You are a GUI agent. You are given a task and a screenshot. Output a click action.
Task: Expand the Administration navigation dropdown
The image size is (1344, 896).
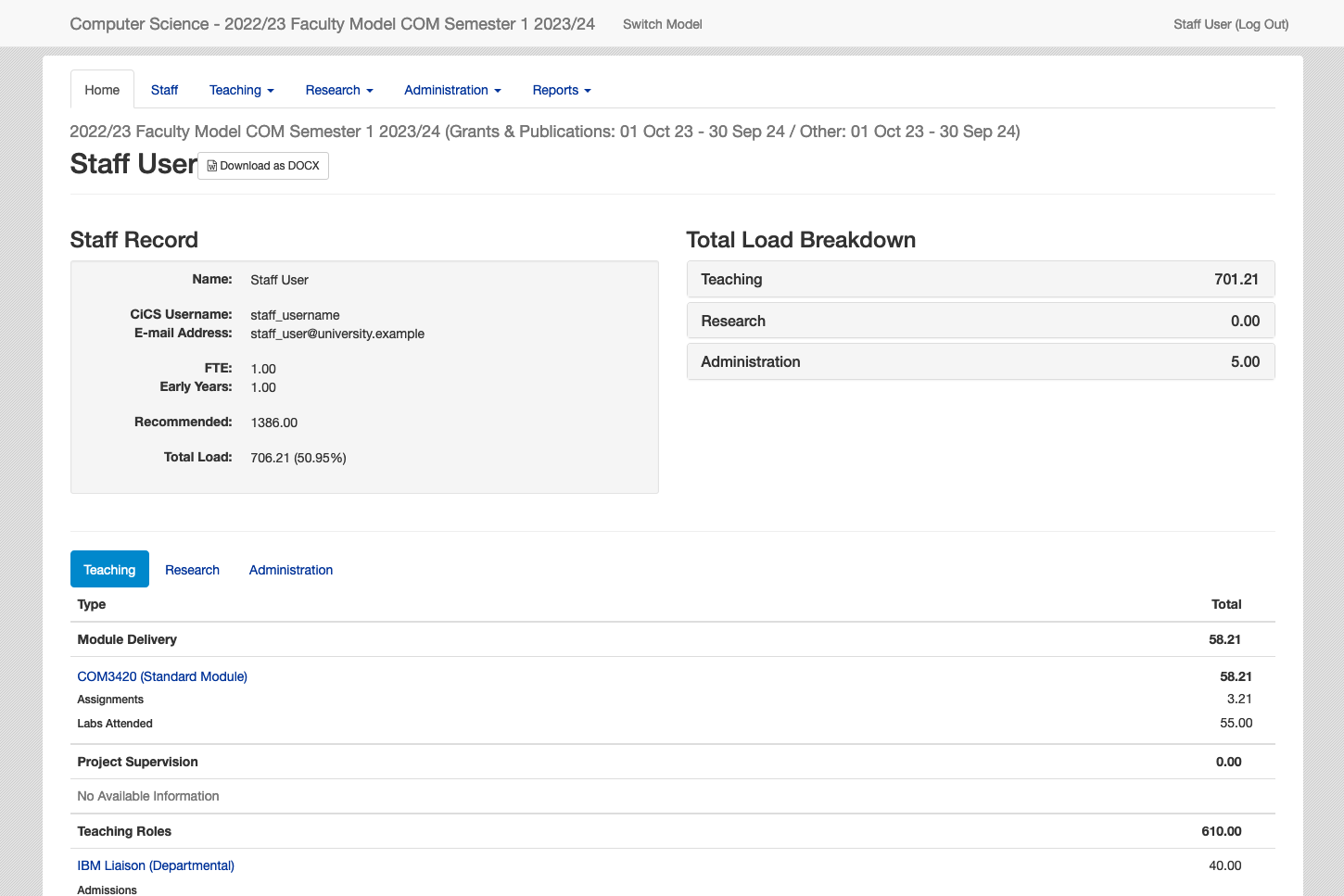tap(452, 90)
